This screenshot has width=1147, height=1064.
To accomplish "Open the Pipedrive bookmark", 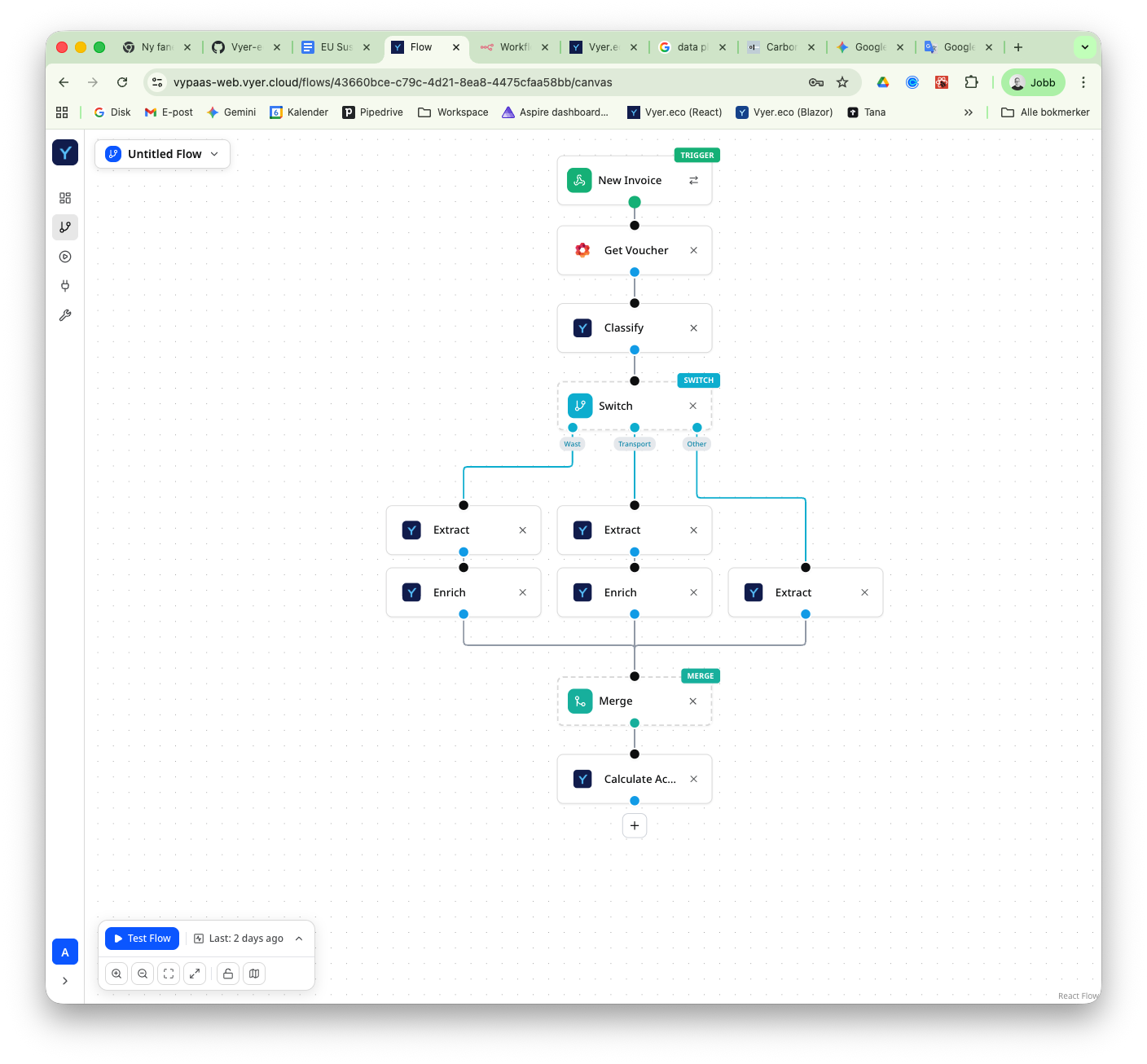I will click(x=372, y=112).
